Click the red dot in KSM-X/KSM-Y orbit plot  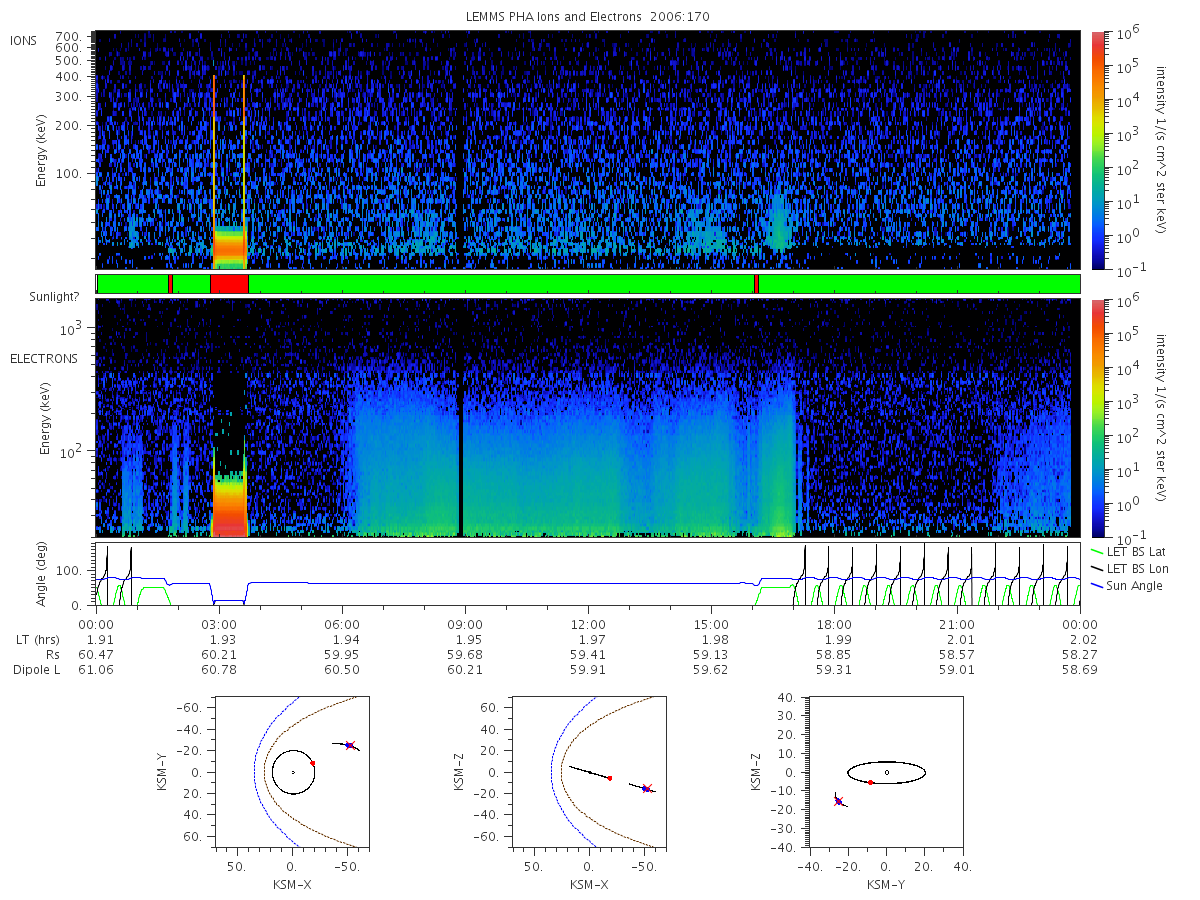pyautogui.click(x=313, y=763)
